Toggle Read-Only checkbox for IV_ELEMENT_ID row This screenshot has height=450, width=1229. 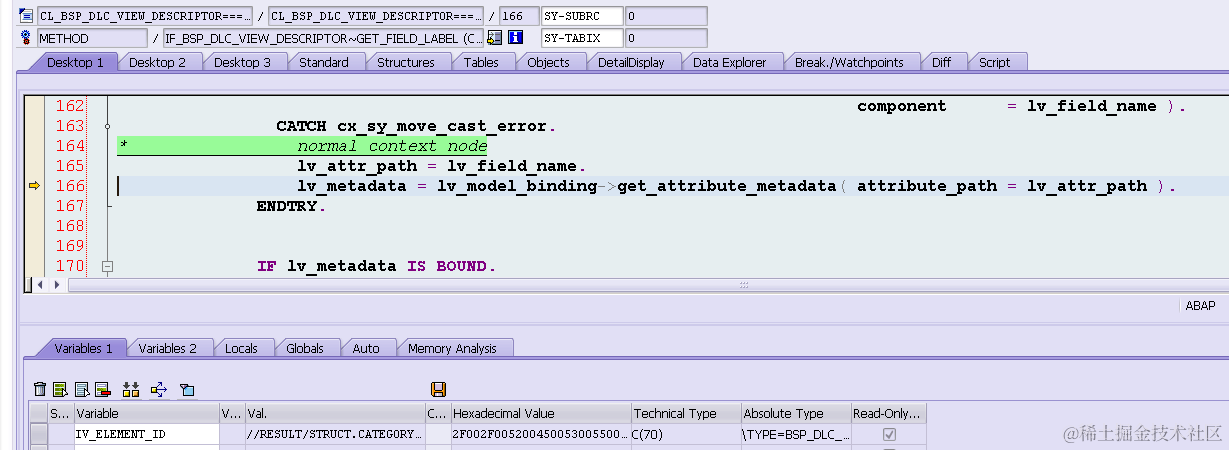coord(889,434)
